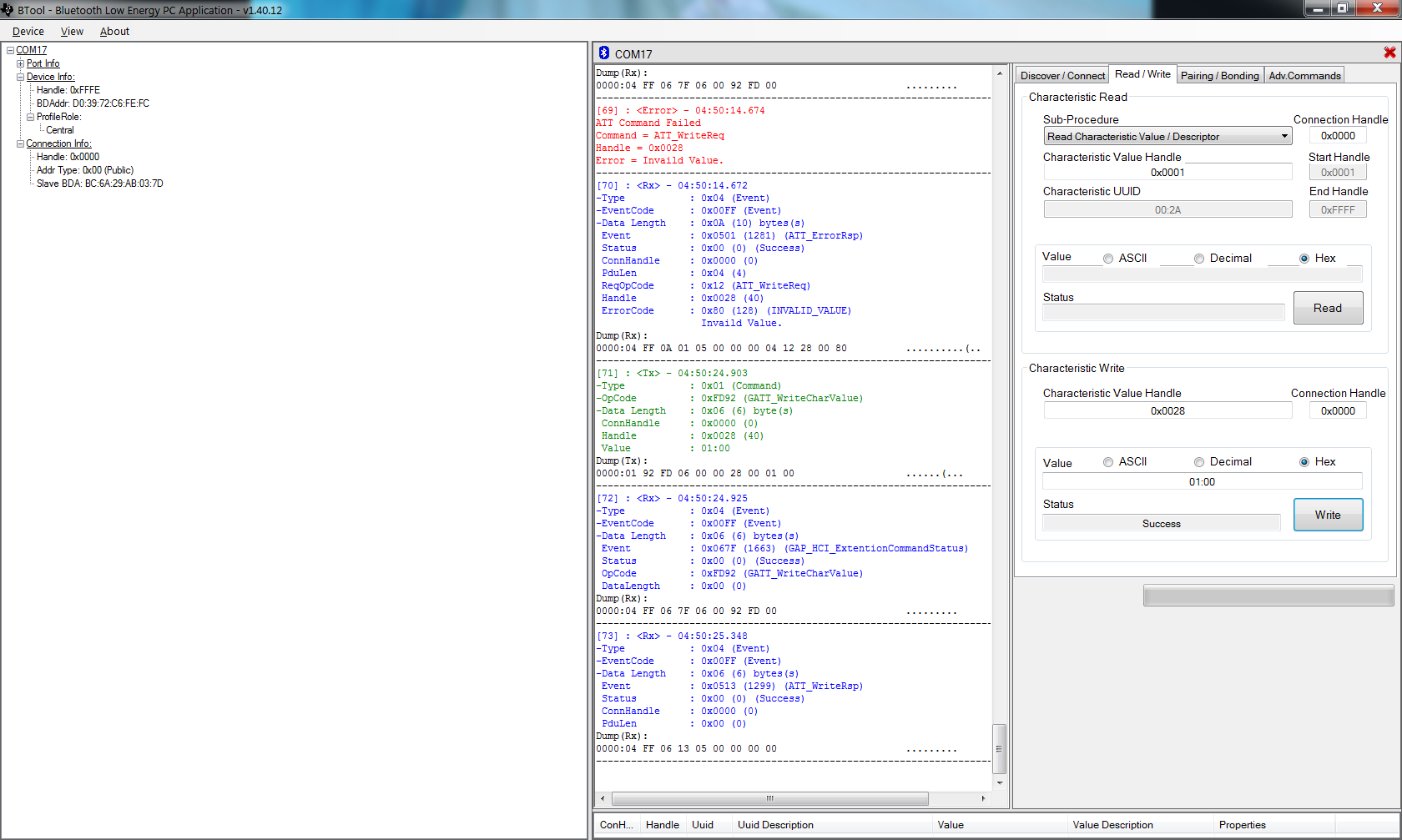Open the View menu

(x=72, y=32)
